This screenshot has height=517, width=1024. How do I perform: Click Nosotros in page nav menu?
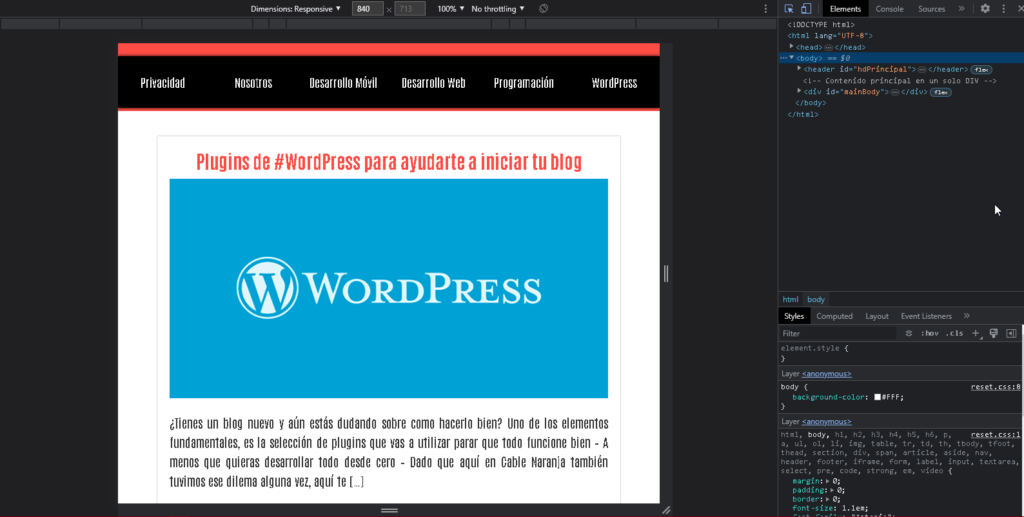253,83
